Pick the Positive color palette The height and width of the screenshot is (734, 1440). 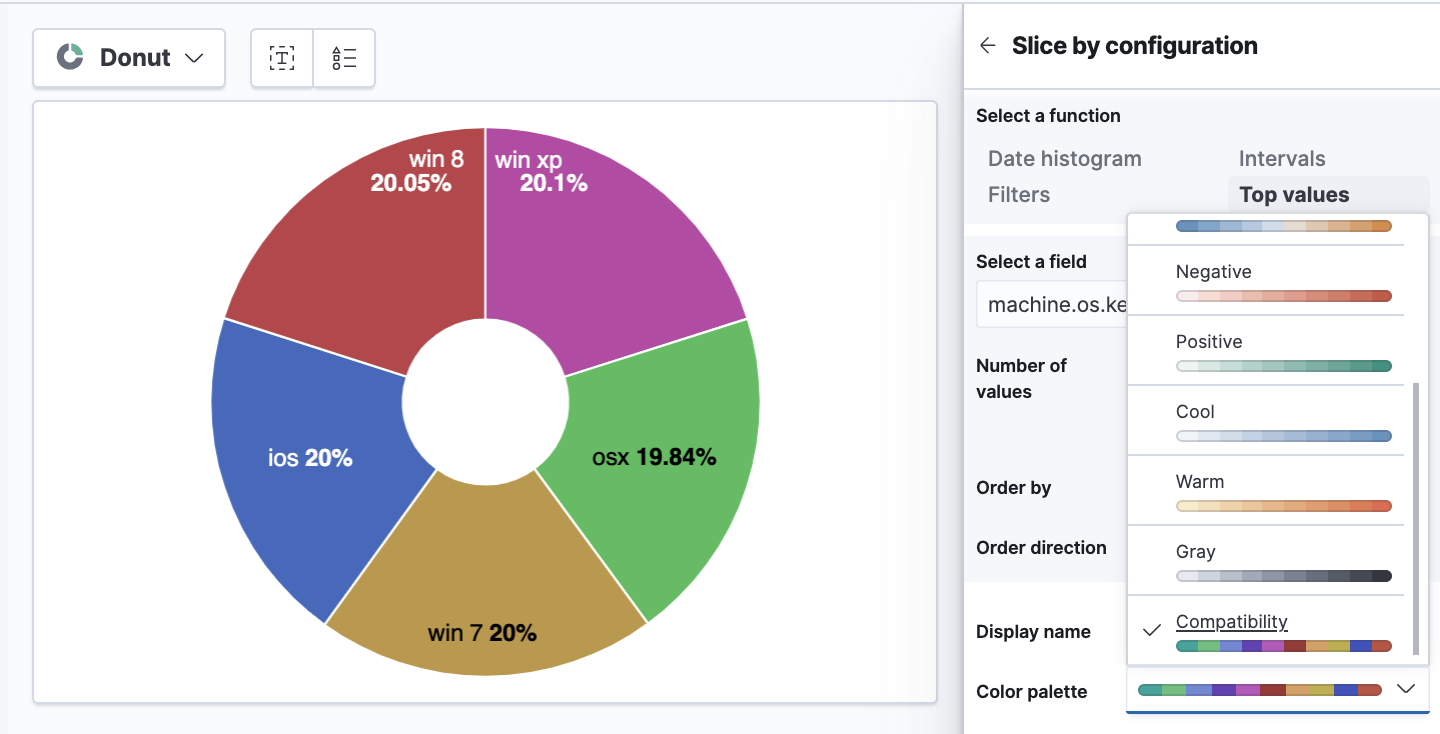point(1266,352)
